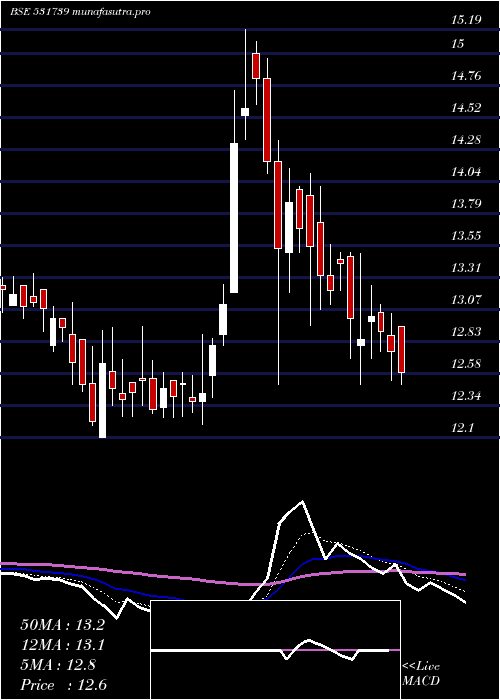The width and height of the screenshot is (500, 700).
Task: Click the last red candlestick on the right
Action: point(401,350)
